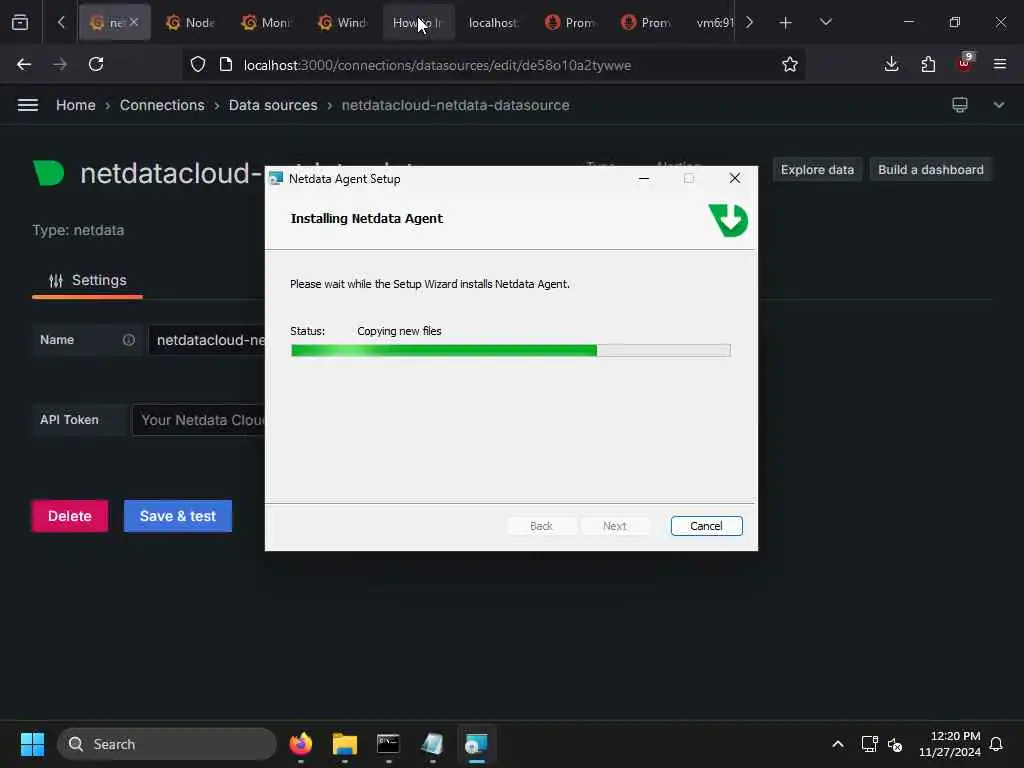
Task: Toggle Grafana kiosk monitor icon
Action: (960, 105)
